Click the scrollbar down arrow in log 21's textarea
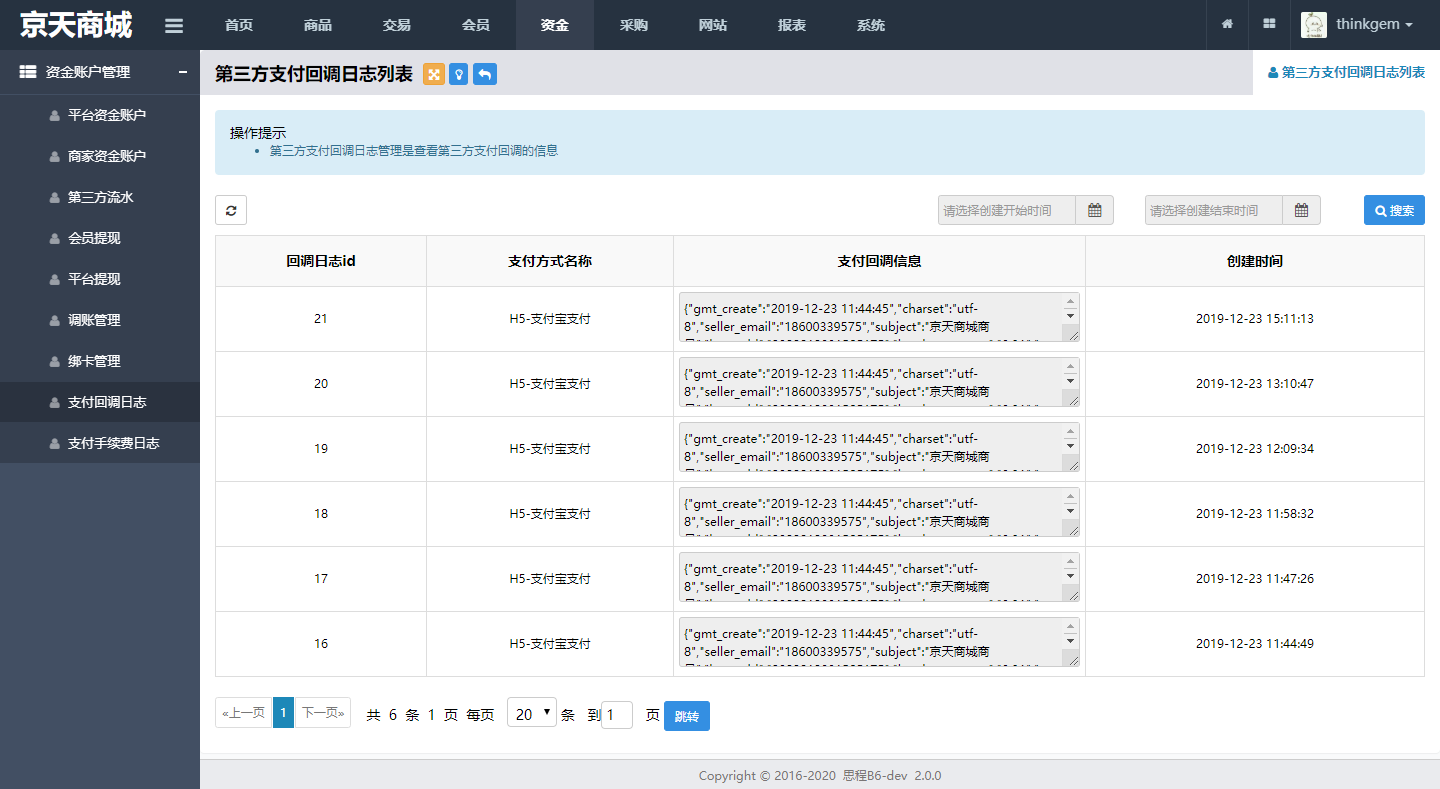Viewport: 1440px width, 789px height. pos(1071,316)
